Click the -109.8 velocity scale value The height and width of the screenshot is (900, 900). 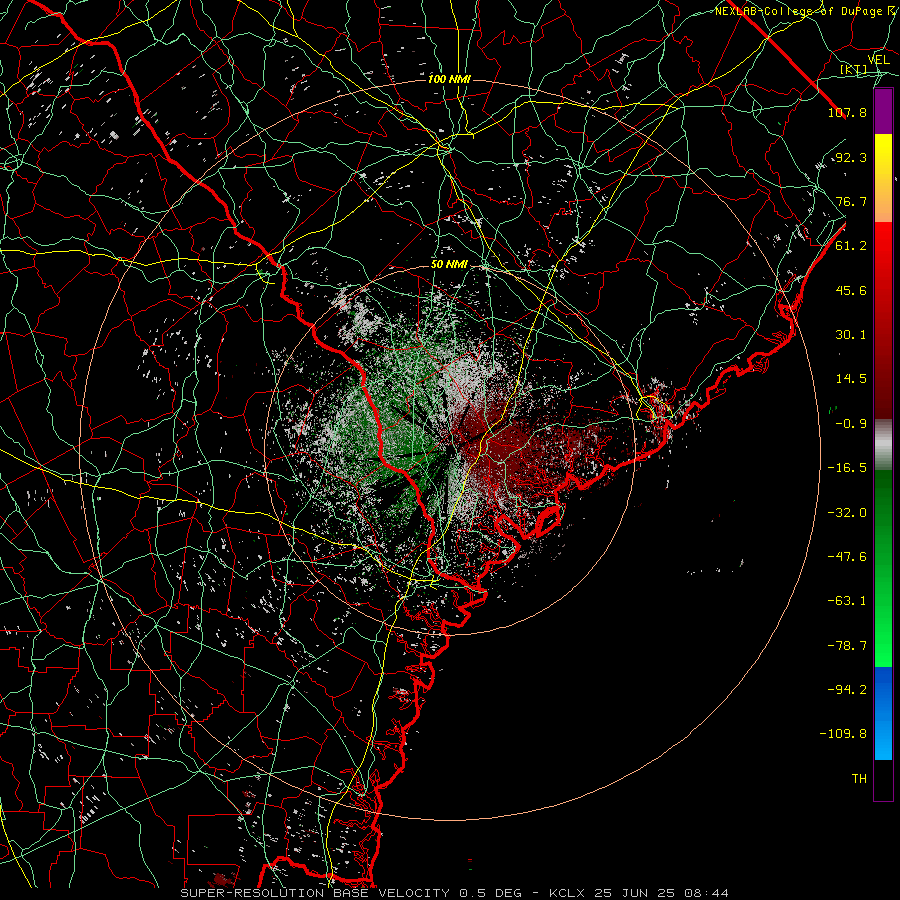pyautogui.click(x=844, y=734)
